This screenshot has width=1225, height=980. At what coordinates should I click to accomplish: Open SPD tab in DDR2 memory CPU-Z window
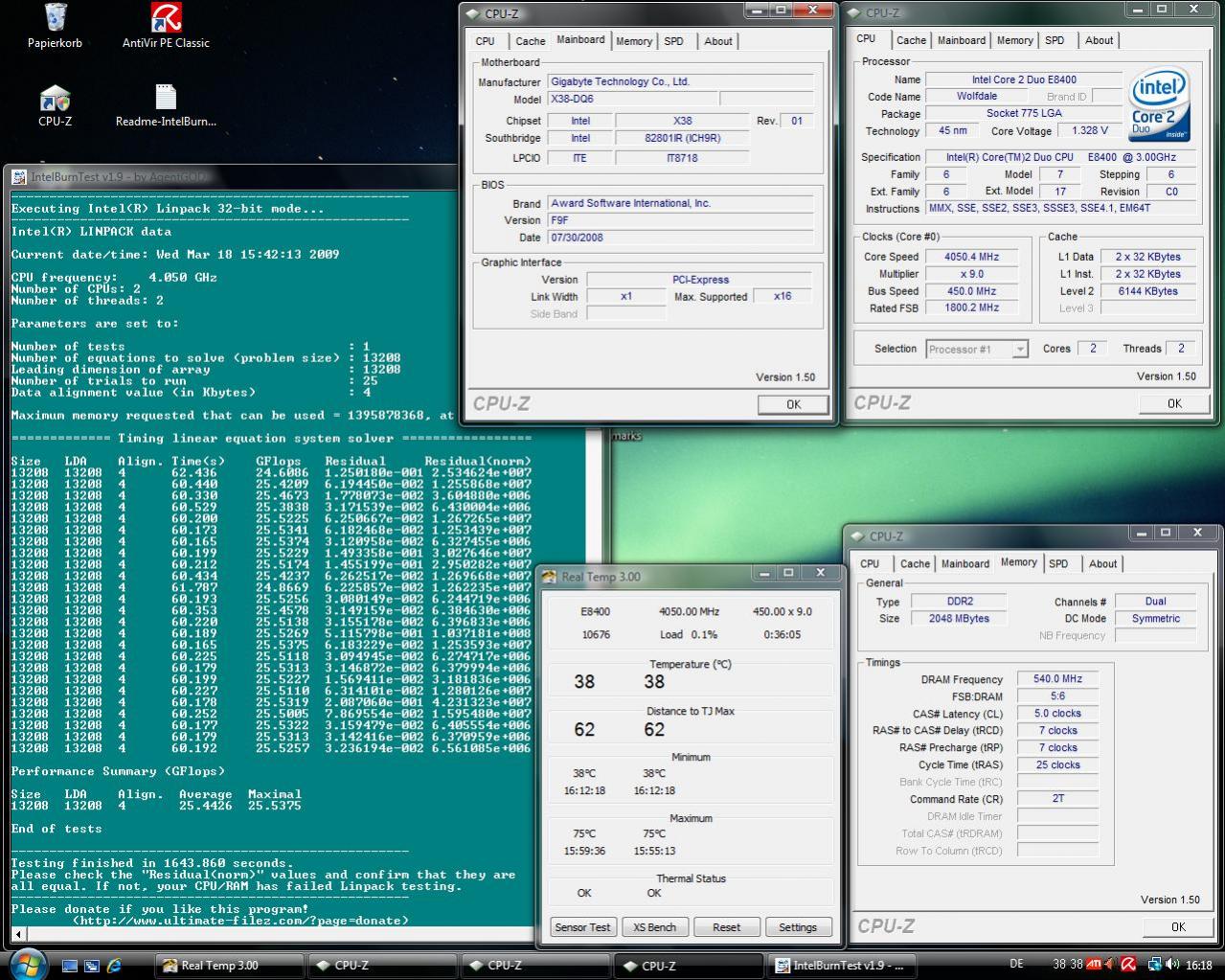click(1058, 563)
